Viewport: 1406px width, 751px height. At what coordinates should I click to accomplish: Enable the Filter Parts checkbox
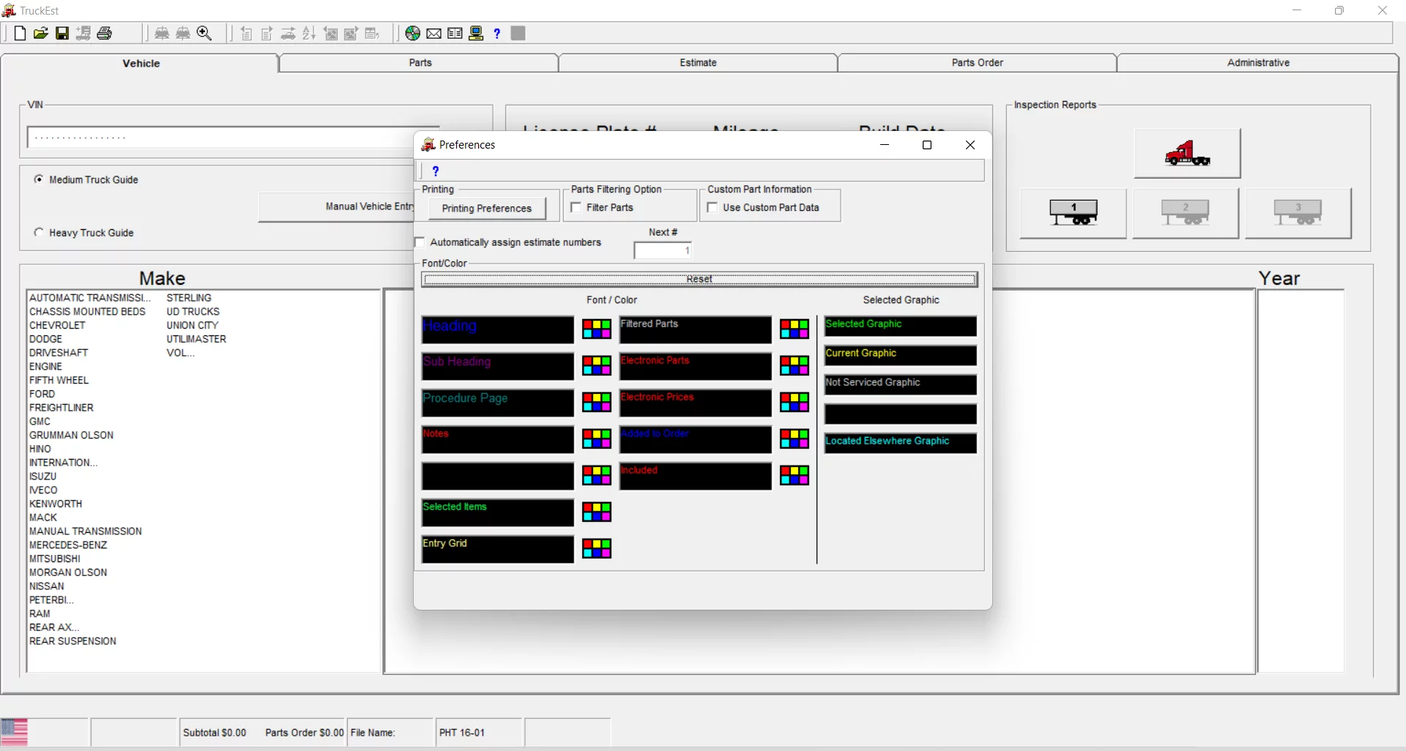tap(575, 207)
